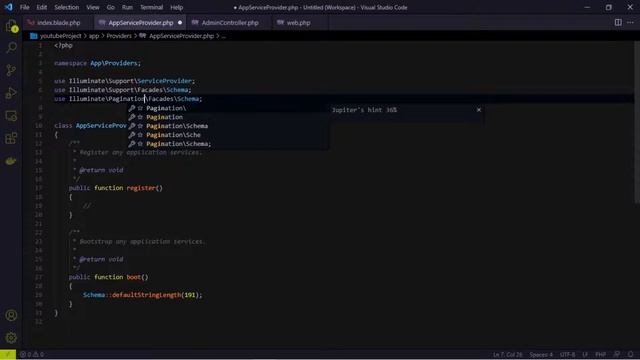Click youtubeProject in the breadcrumb

click(x=60, y=36)
